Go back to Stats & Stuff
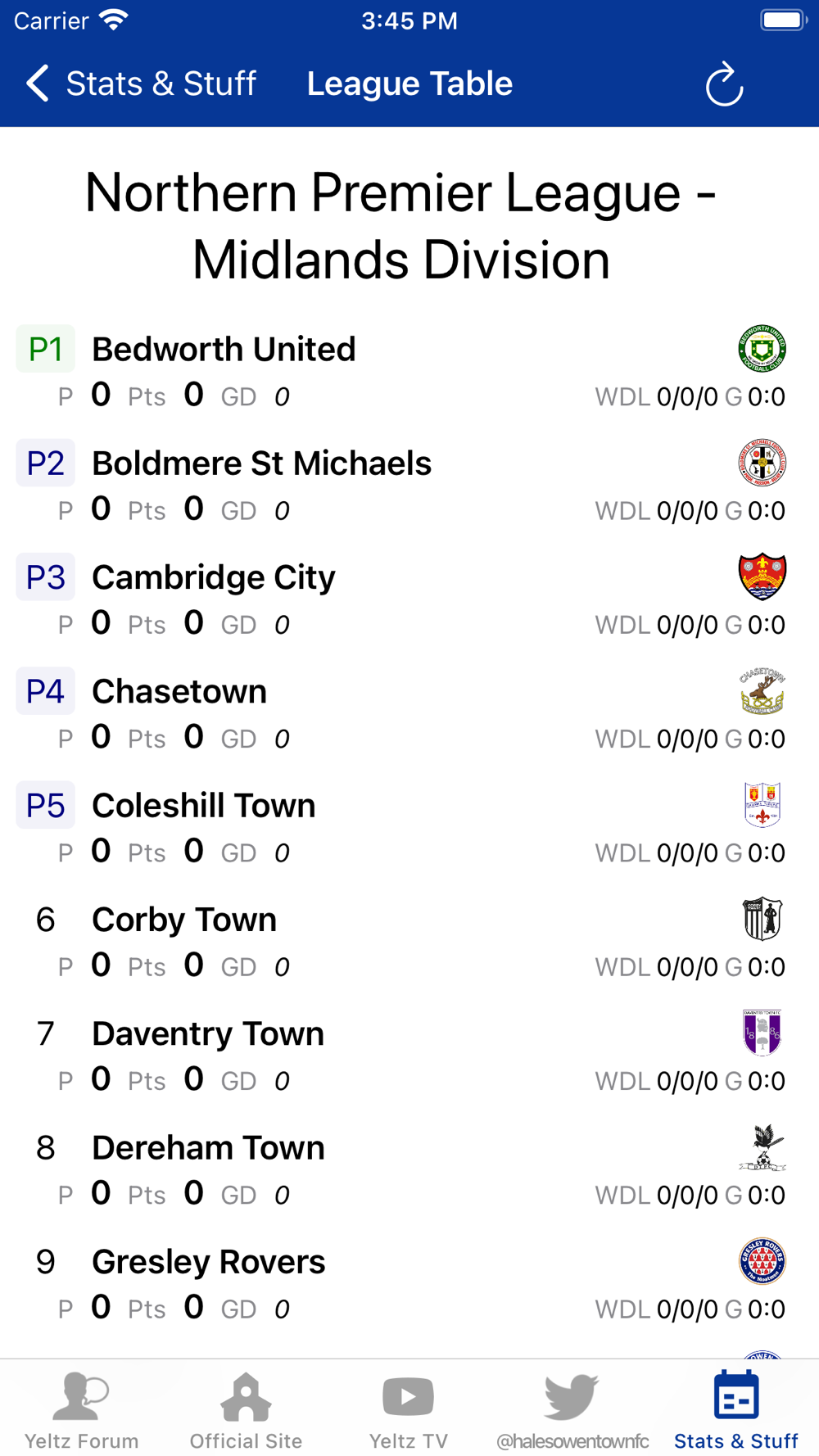 click(141, 84)
